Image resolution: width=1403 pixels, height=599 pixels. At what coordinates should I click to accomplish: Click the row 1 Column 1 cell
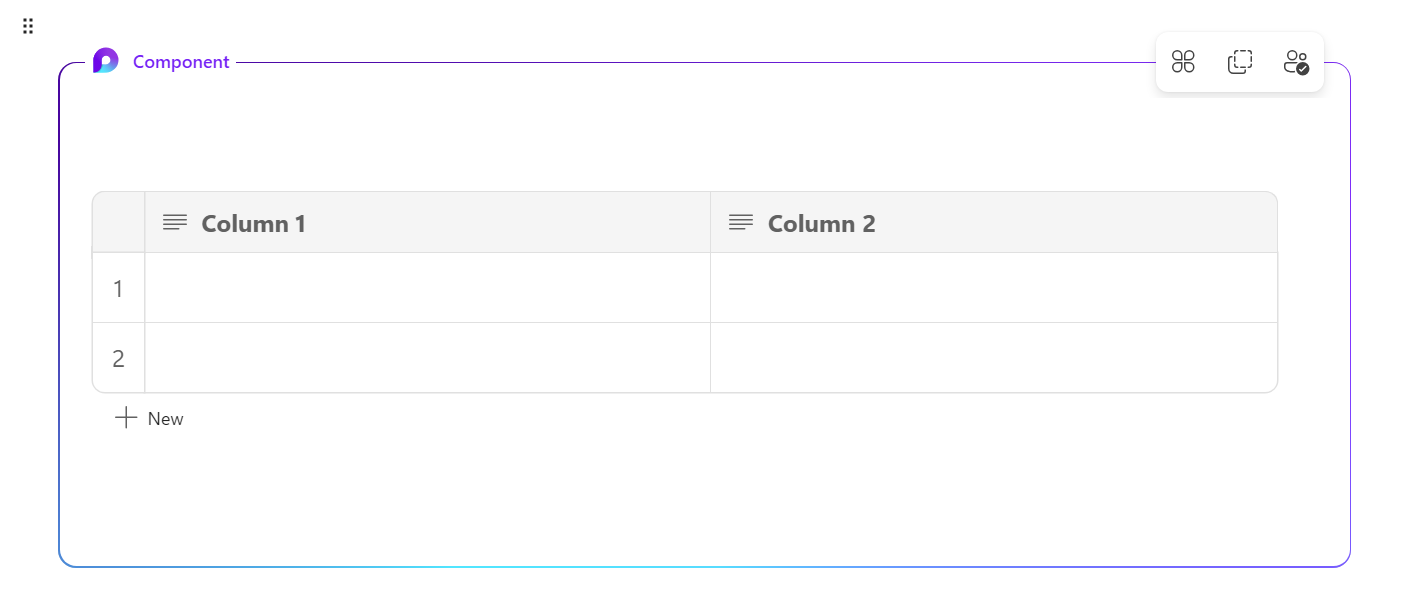428,288
